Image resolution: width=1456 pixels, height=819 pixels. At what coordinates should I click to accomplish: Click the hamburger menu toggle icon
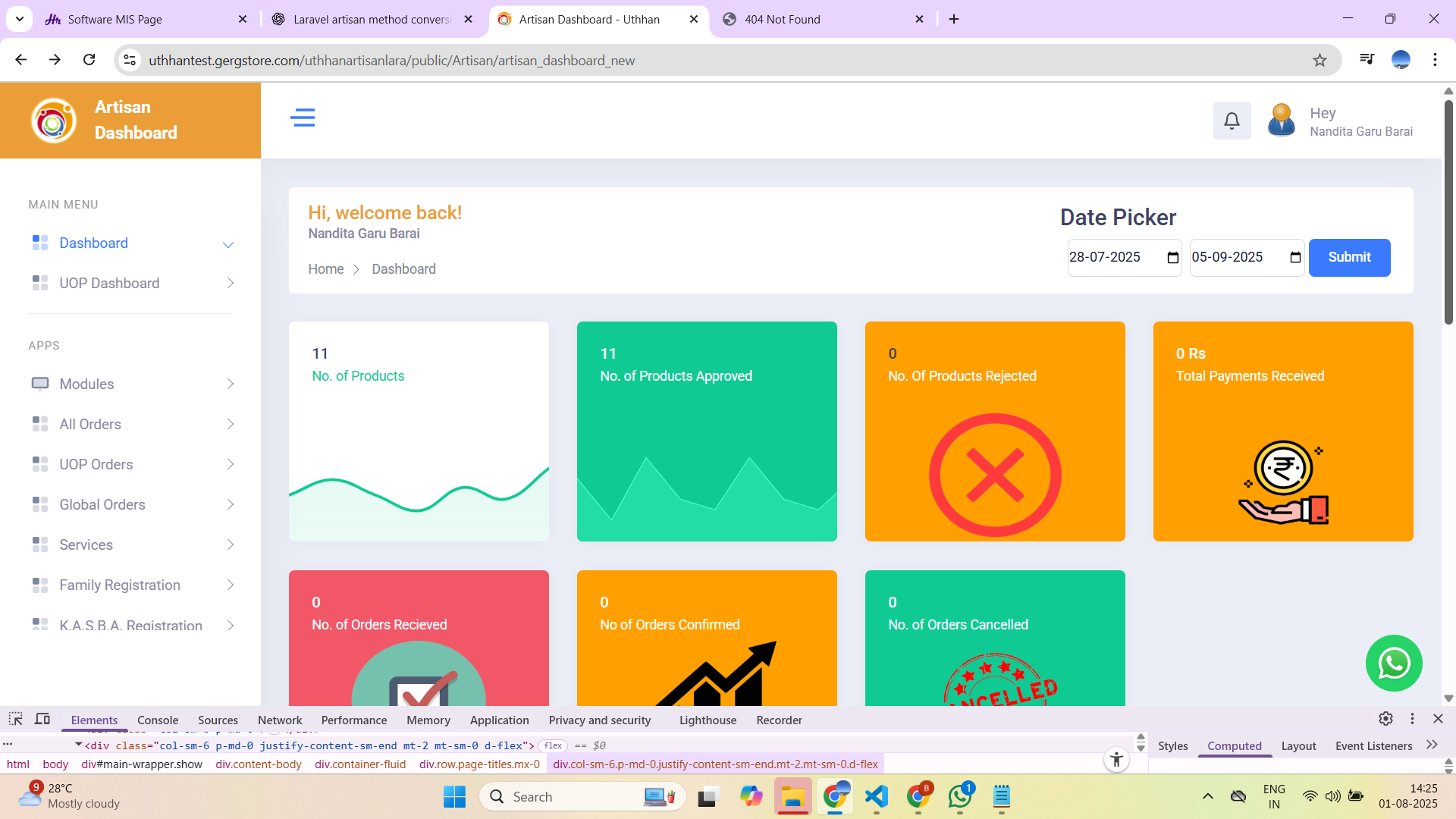pyautogui.click(x=303, y=118)
